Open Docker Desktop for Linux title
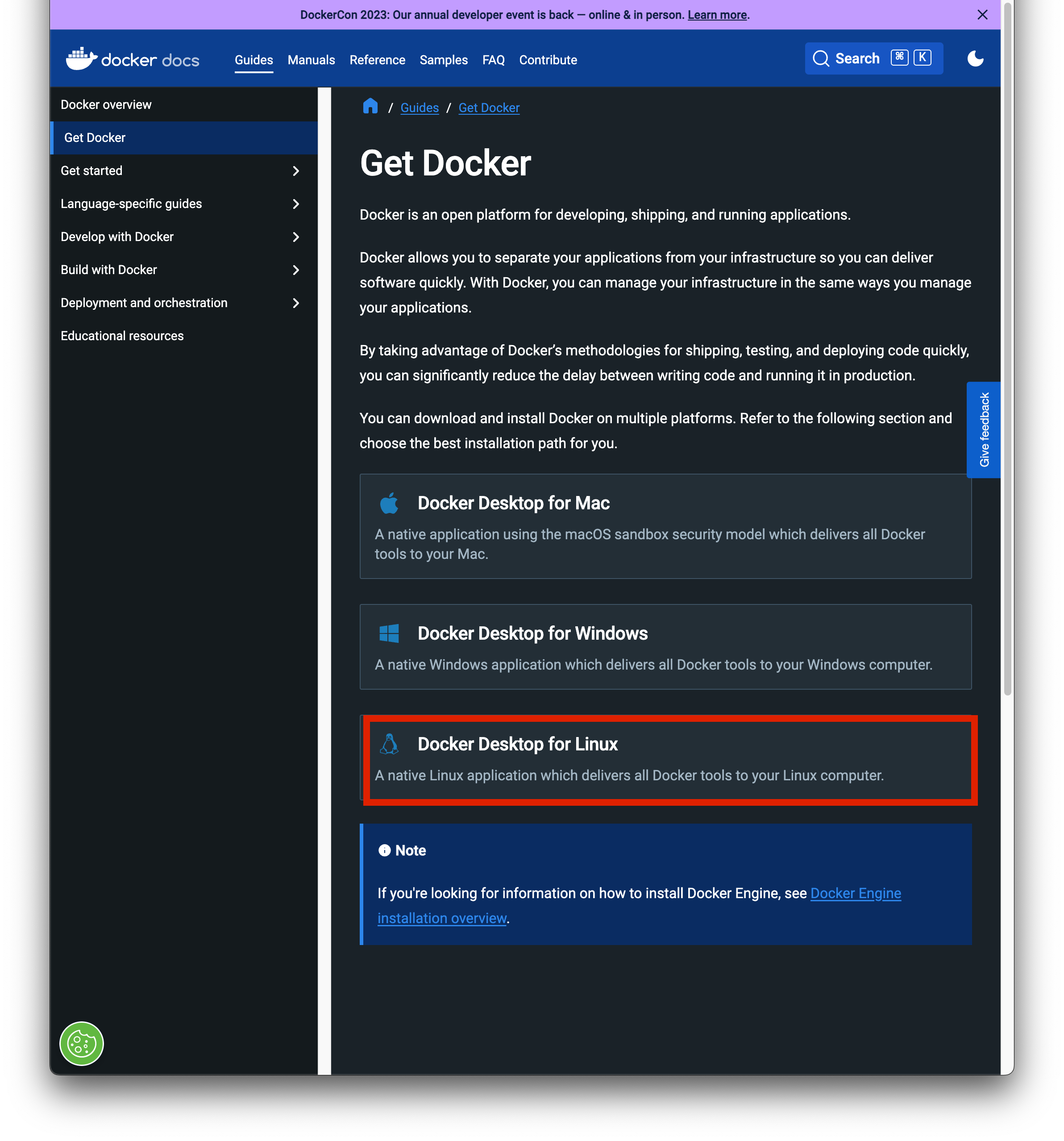Screen dimensions: 1064x1141 517,744
